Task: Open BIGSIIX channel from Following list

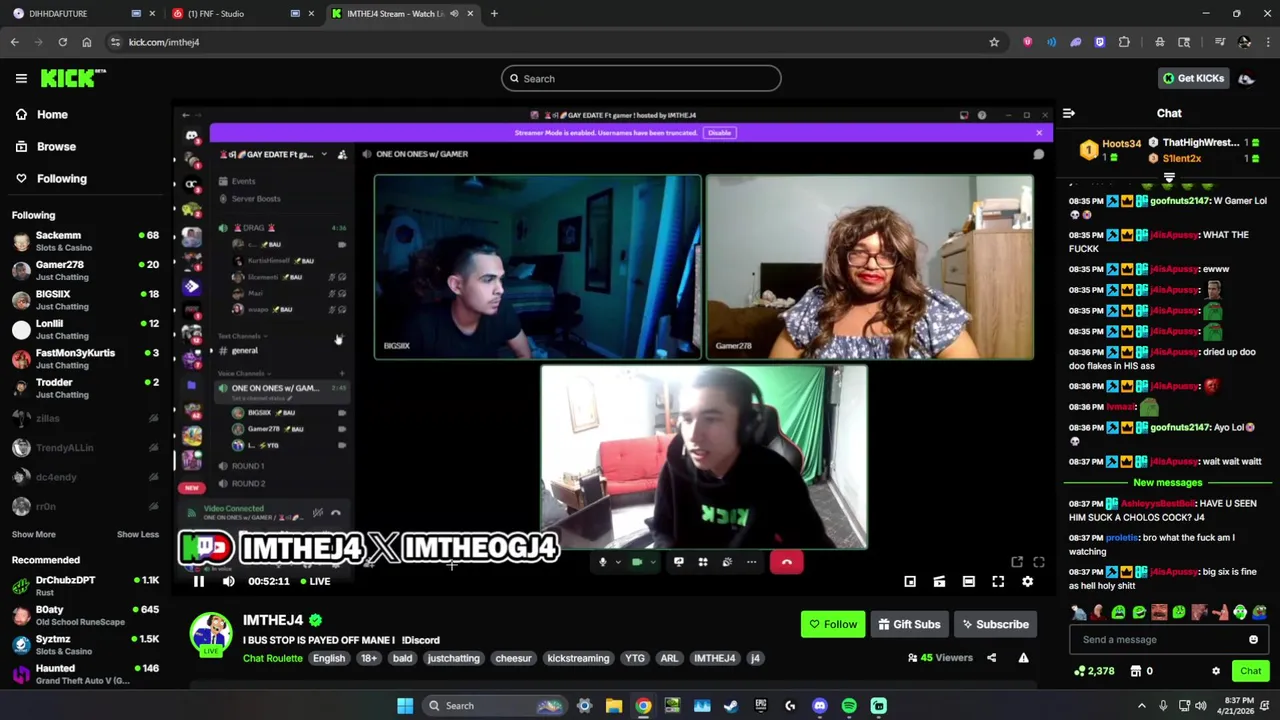Action: pyautogui.click(x=85, y=300)
